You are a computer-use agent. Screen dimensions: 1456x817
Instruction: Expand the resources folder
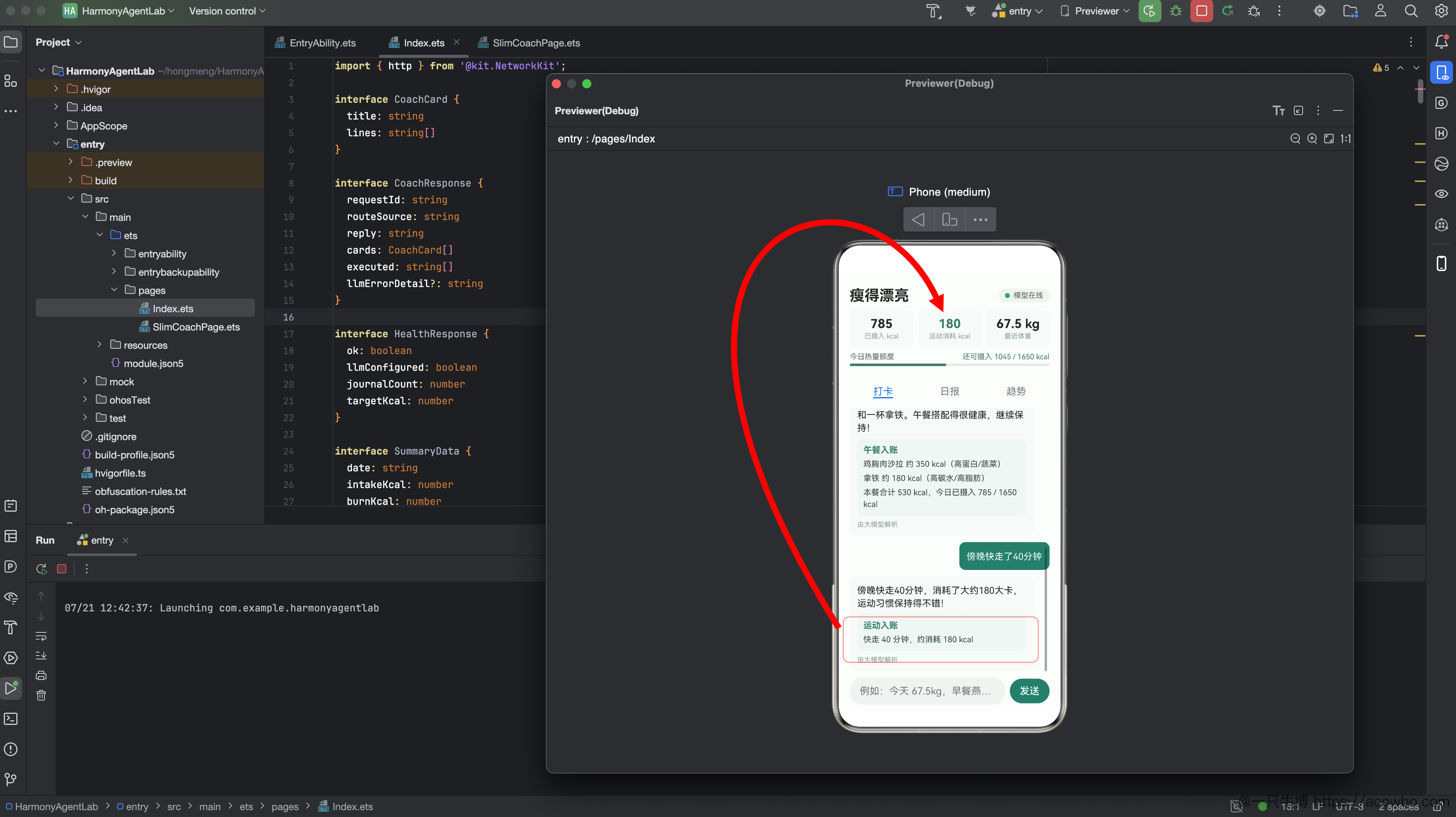click(99, 345)
